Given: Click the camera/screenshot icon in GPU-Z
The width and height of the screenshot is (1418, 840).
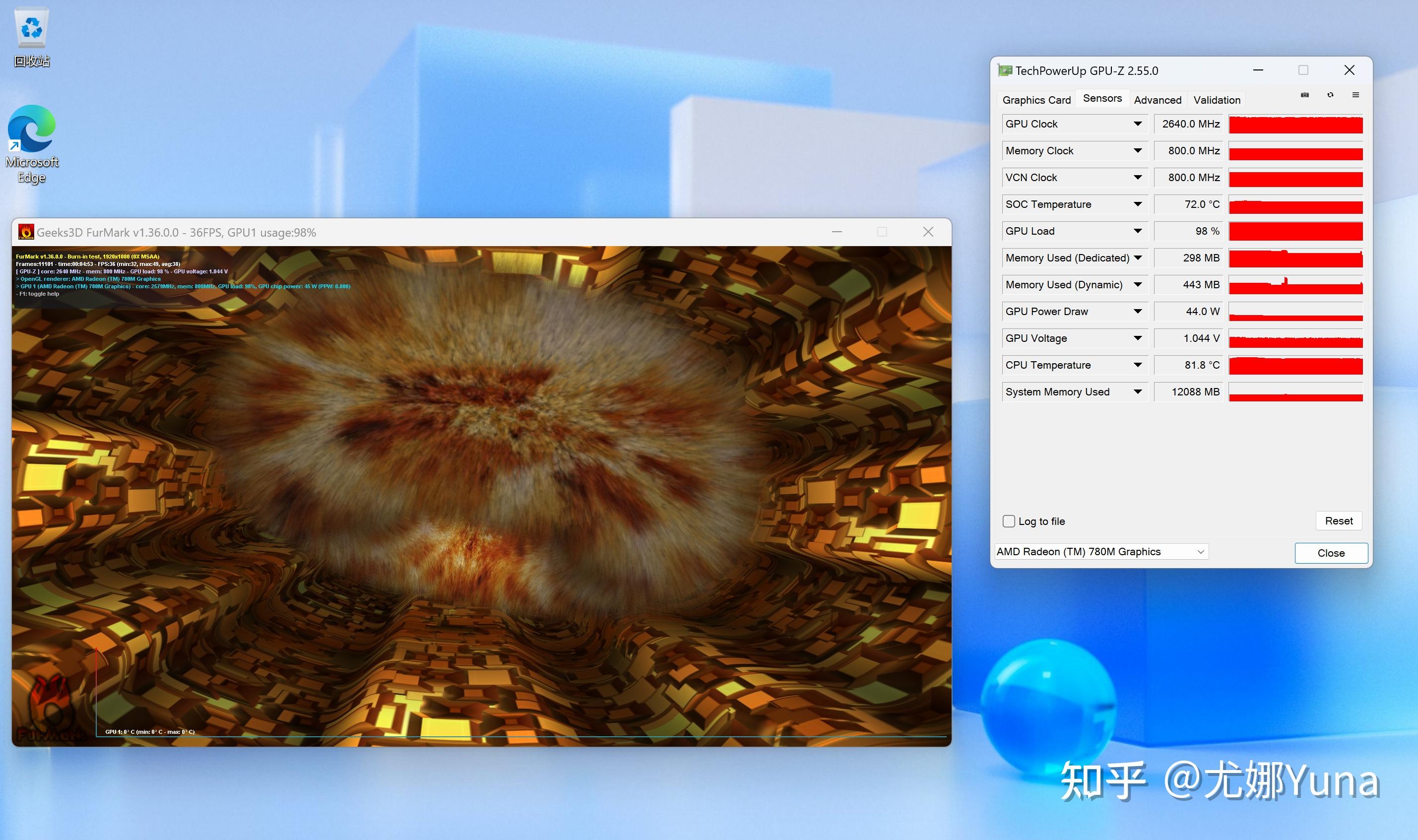Looking at the screenshot, I should (1305, 95).
